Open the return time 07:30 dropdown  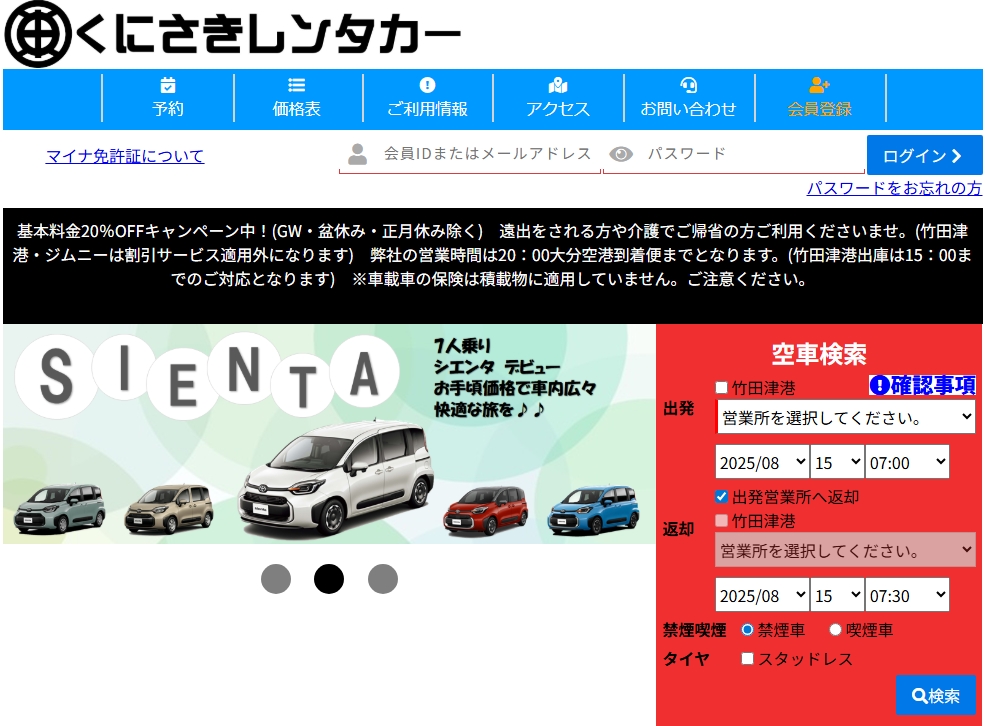(907, 595)
